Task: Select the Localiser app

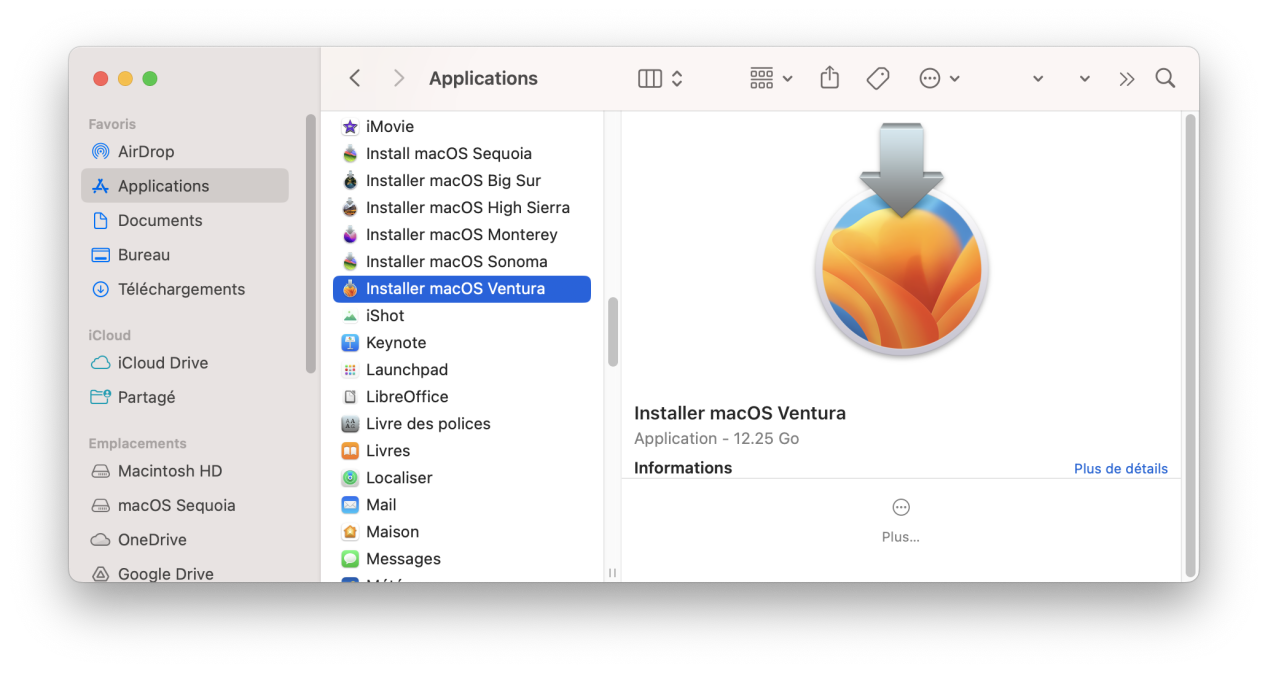Action: pyautogui.click(x=462, y=478)
